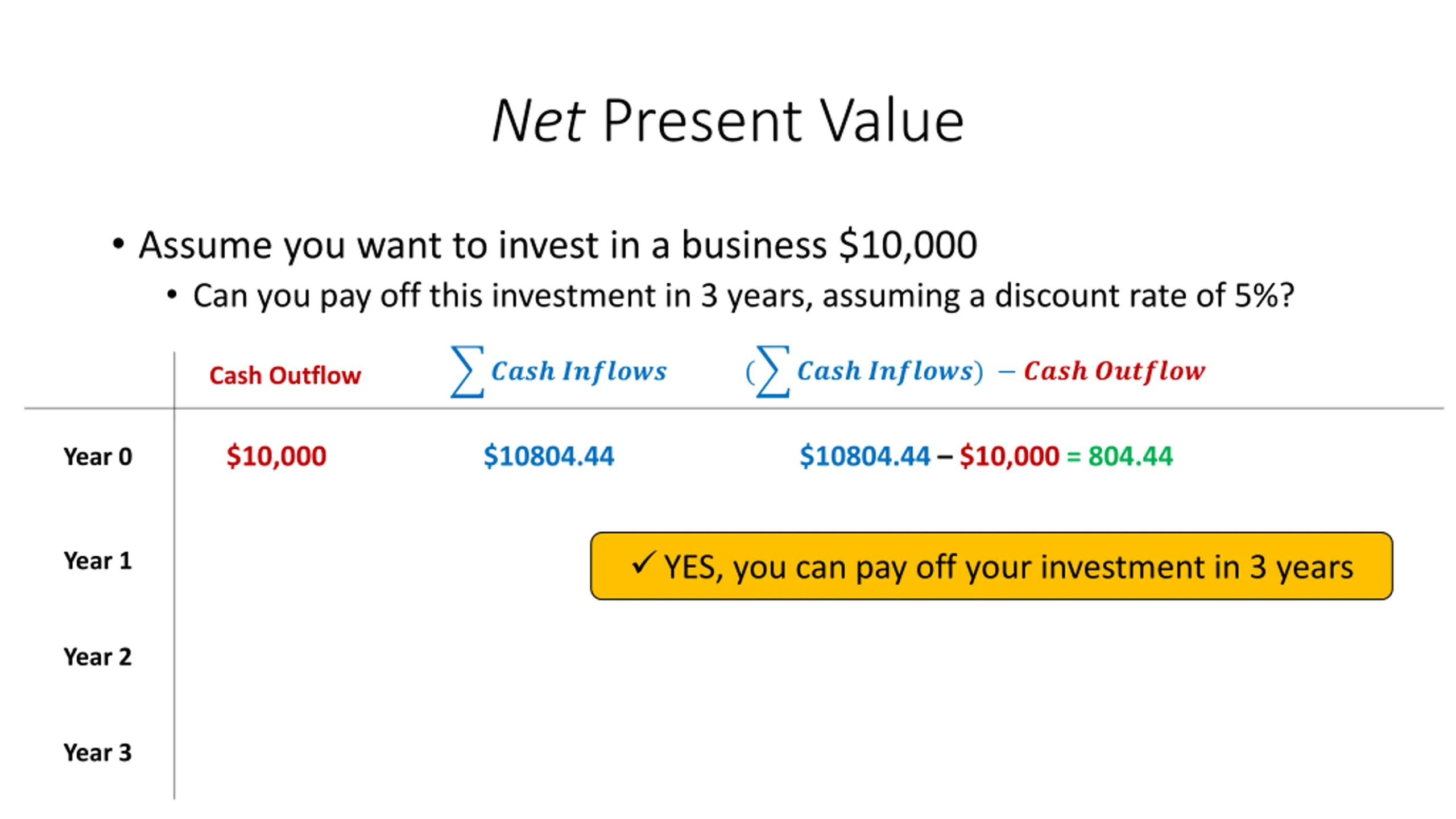Click the red $10,000 cash outflow value

click(276, 456)
